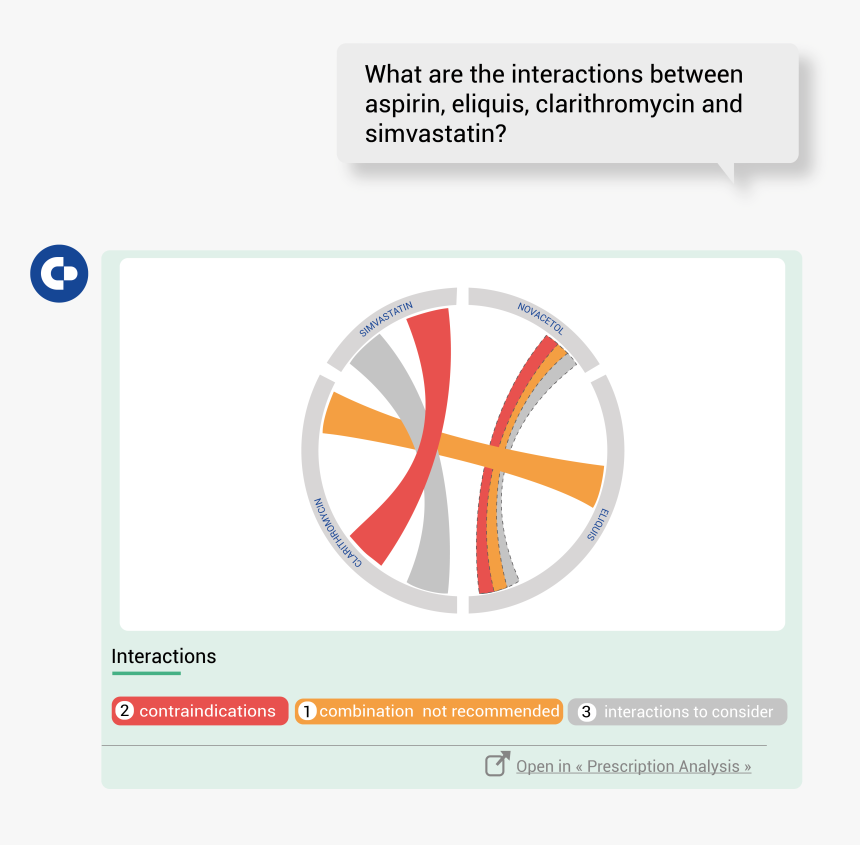Click the number 2 contraindications count badge
The width and height of the screenshot is (860, 845).
click(x=125, y=711)
